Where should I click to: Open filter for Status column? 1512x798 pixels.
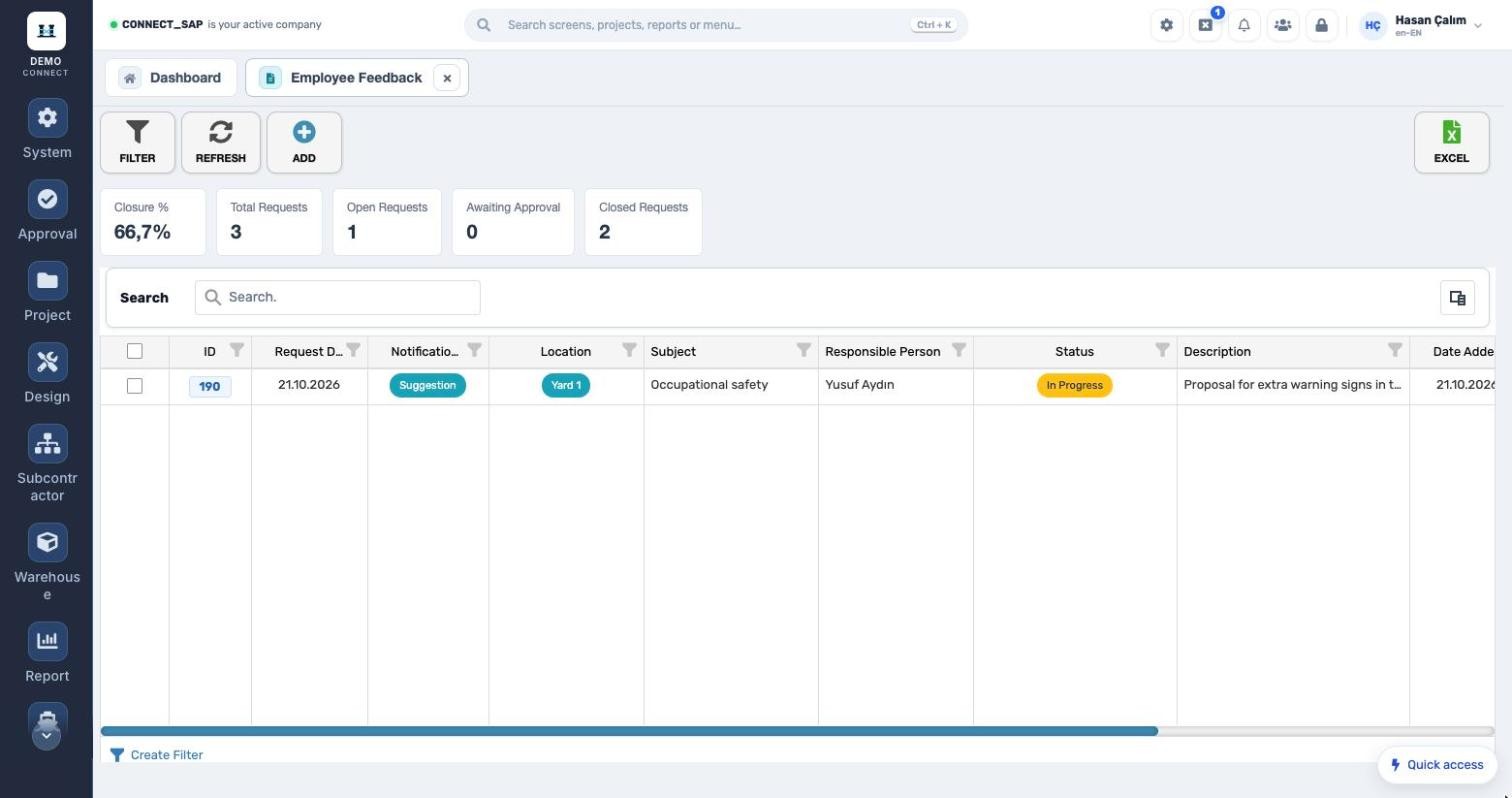[x=1162, y=350]
